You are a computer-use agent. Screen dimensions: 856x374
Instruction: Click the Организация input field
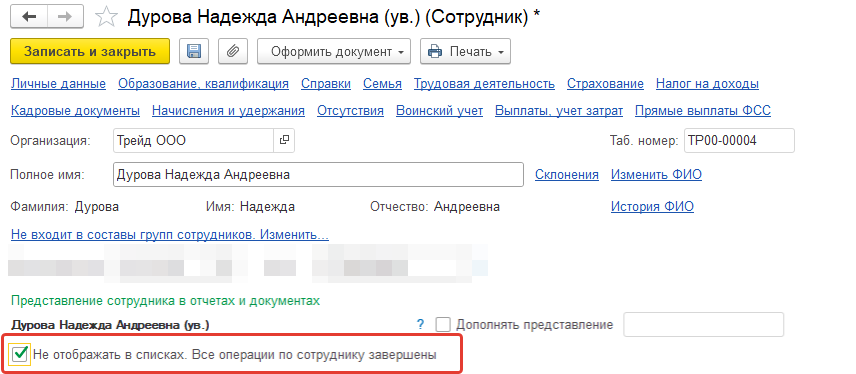(x=193, y=140)
